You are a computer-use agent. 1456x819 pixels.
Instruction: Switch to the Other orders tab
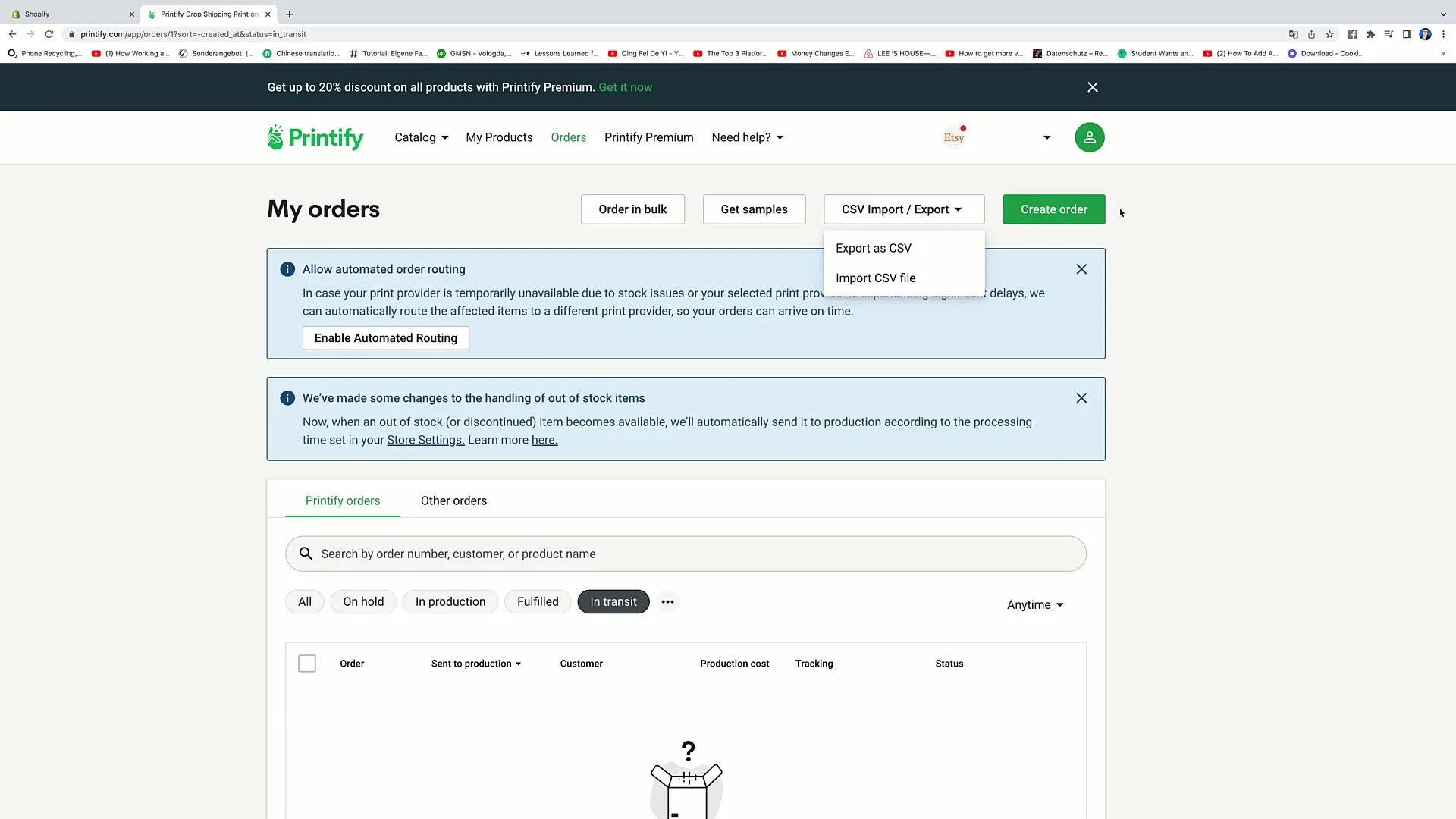453,500
